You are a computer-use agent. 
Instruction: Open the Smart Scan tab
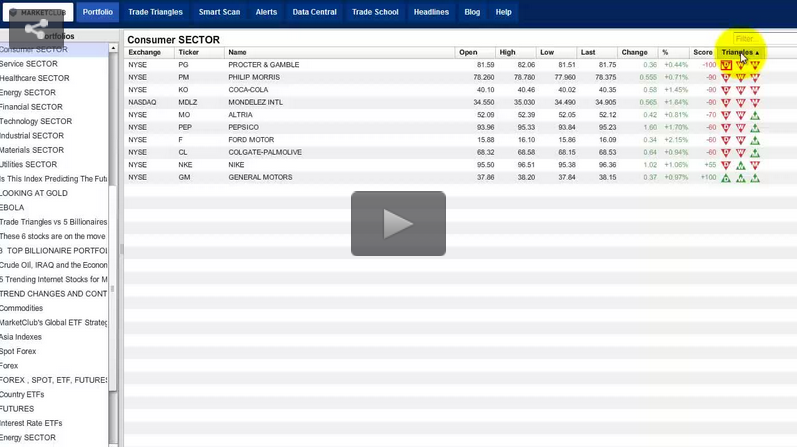219,12
